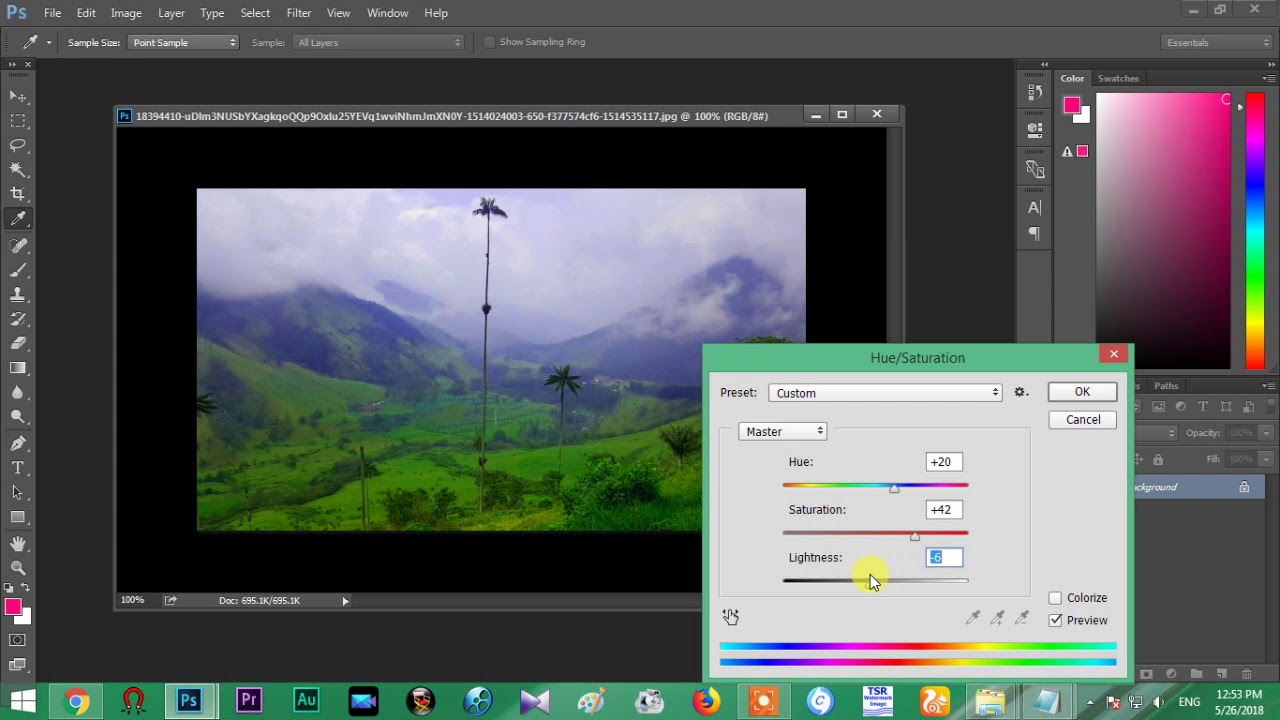Select the History Brush tool
The image size is (1280, 720).
(x=18, y=319)
